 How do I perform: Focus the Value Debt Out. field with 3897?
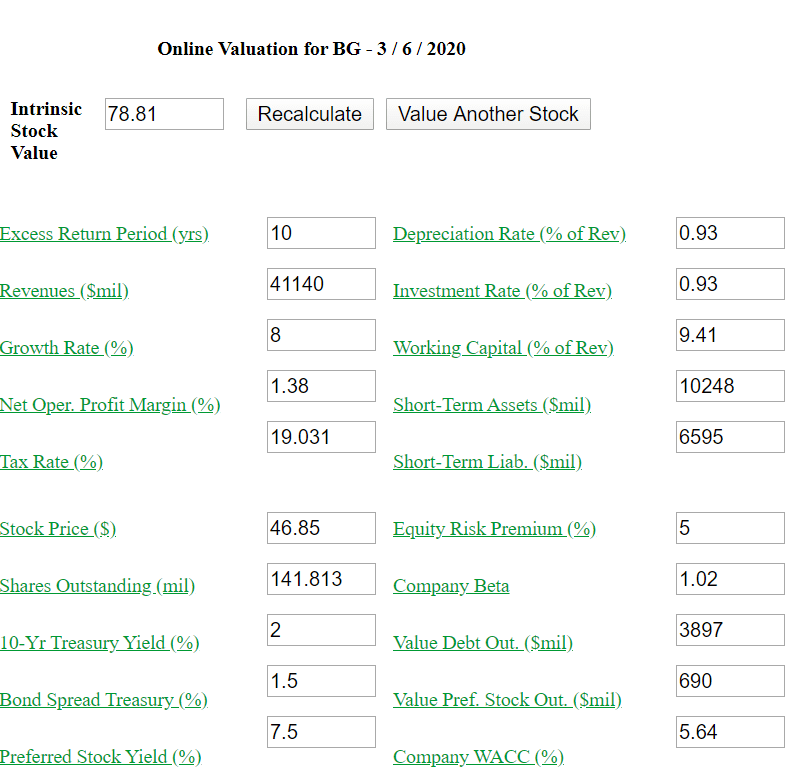click(x=730, y=630)
